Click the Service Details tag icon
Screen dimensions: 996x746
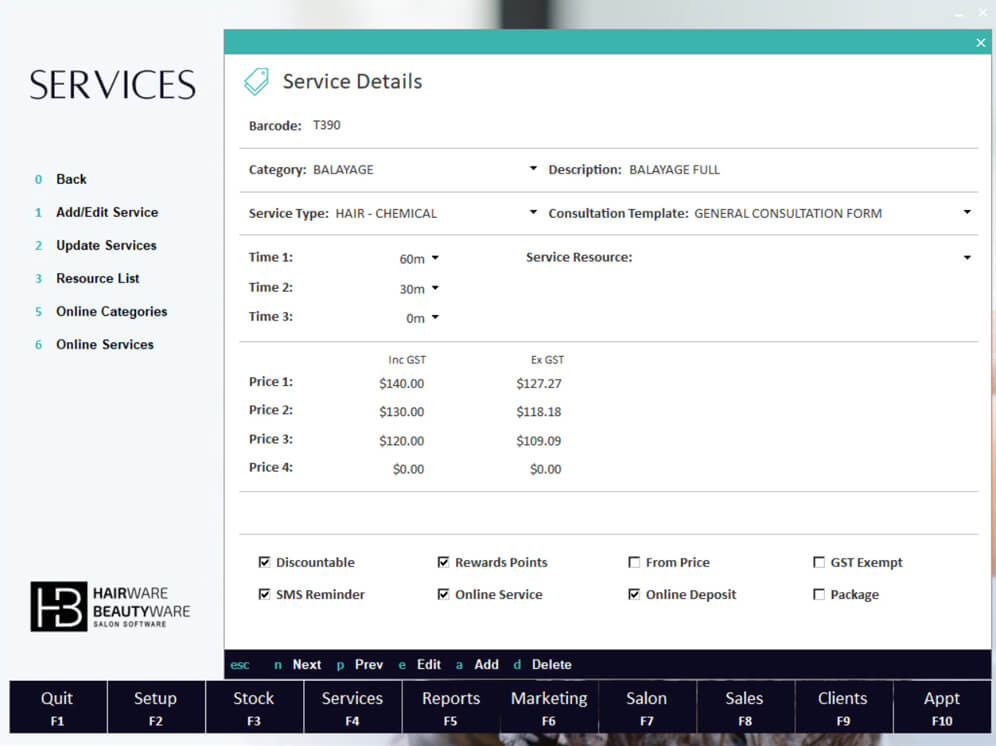tap(257, 82)
